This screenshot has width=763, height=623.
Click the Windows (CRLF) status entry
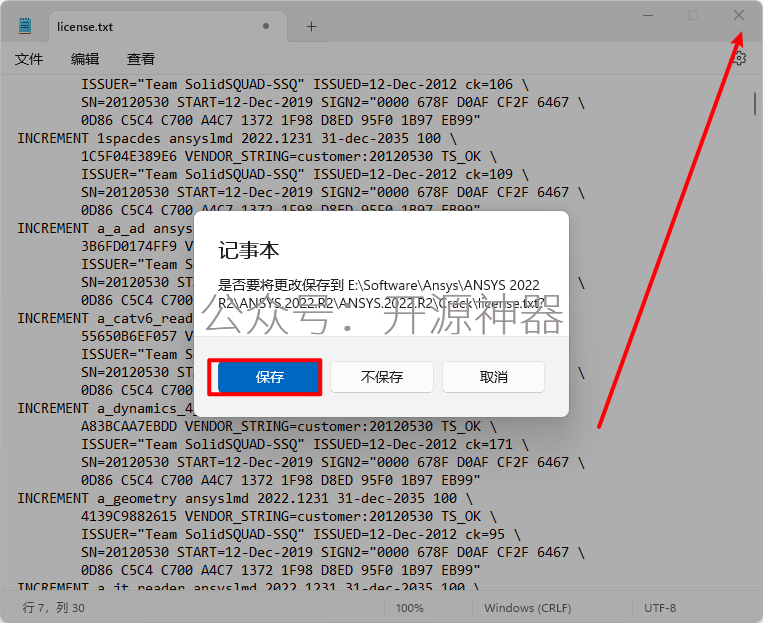point(527,608)
